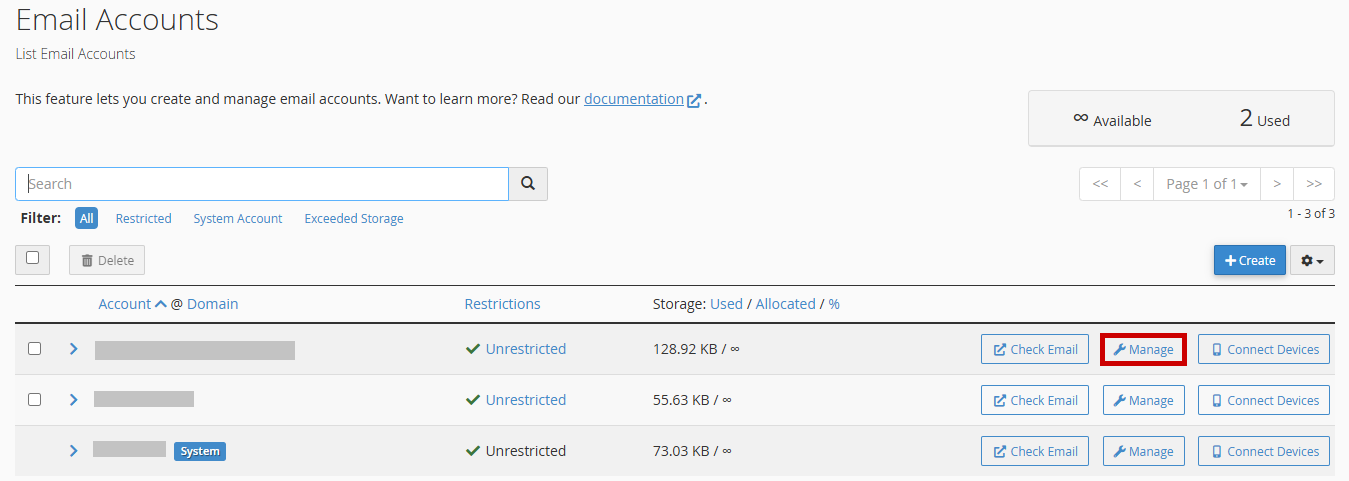Click the Delete trash button
Screen dimensions: 1349x481
click(x=107, y=260)
